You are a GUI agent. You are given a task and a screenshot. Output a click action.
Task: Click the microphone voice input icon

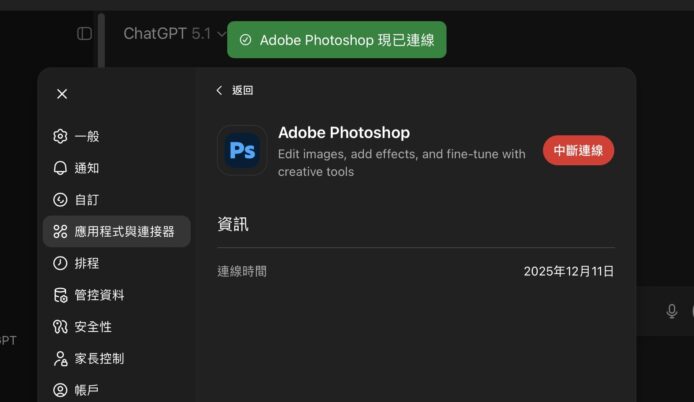tap(672, 311)
